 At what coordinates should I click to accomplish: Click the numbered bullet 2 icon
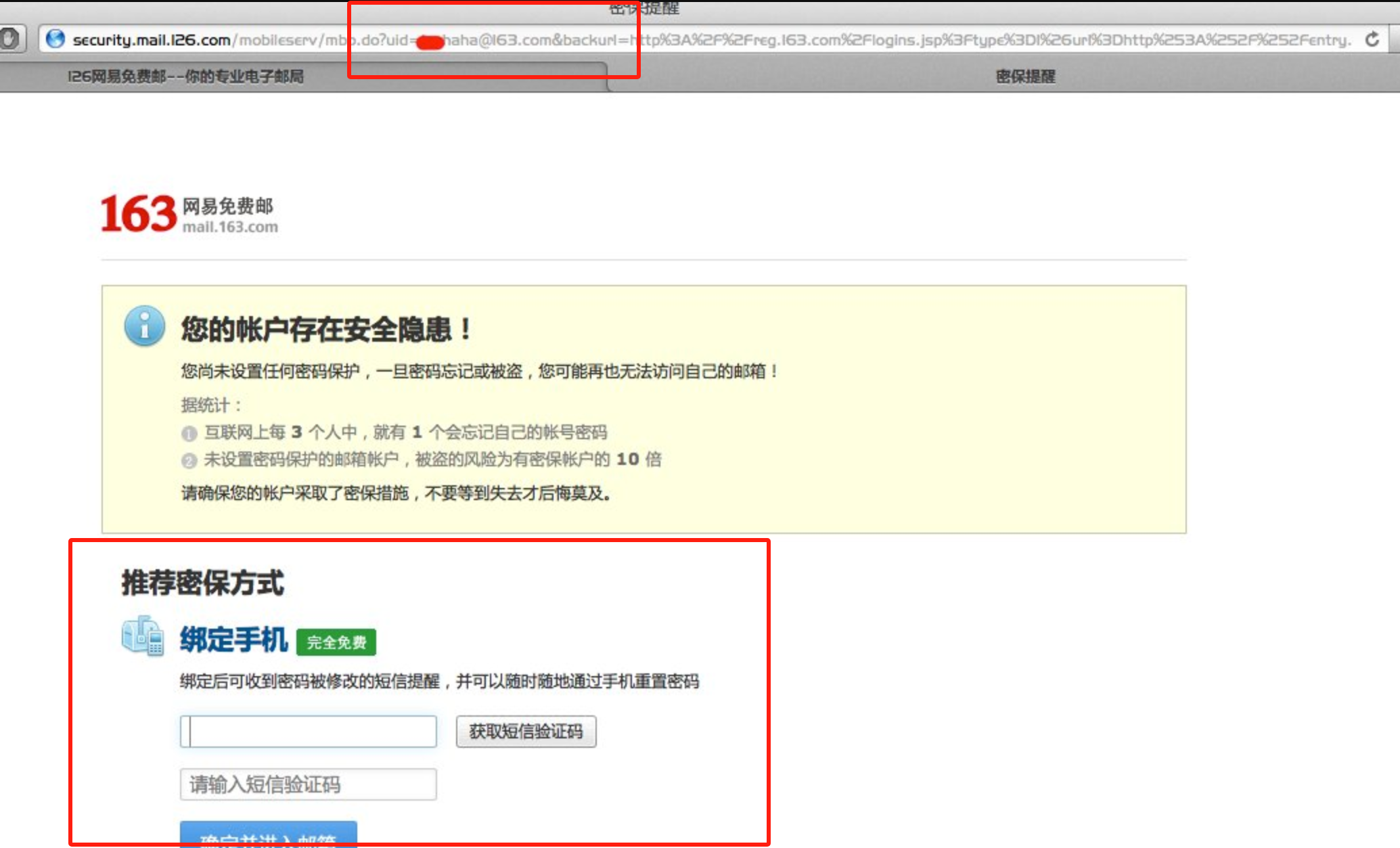(189, 461)
